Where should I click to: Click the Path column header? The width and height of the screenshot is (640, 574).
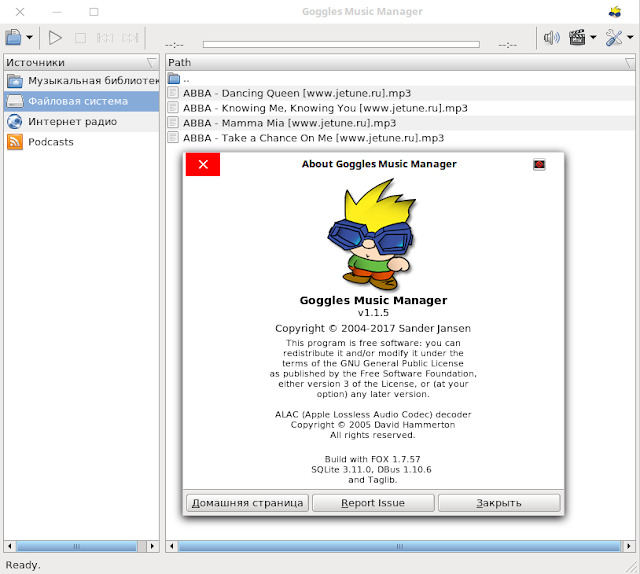pyautogui.click(x=400, y=62)
